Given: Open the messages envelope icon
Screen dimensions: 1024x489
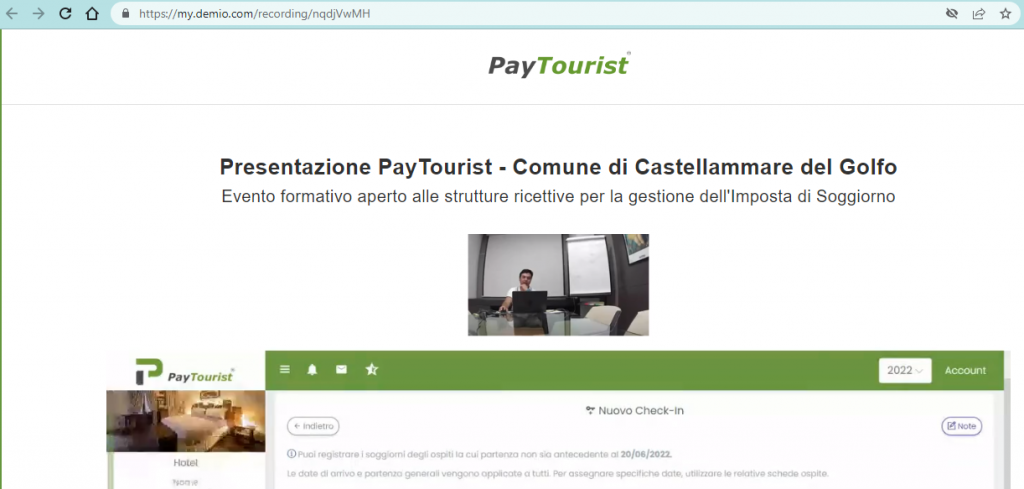Looking at the screenshot, I should [x=341, y=369].
